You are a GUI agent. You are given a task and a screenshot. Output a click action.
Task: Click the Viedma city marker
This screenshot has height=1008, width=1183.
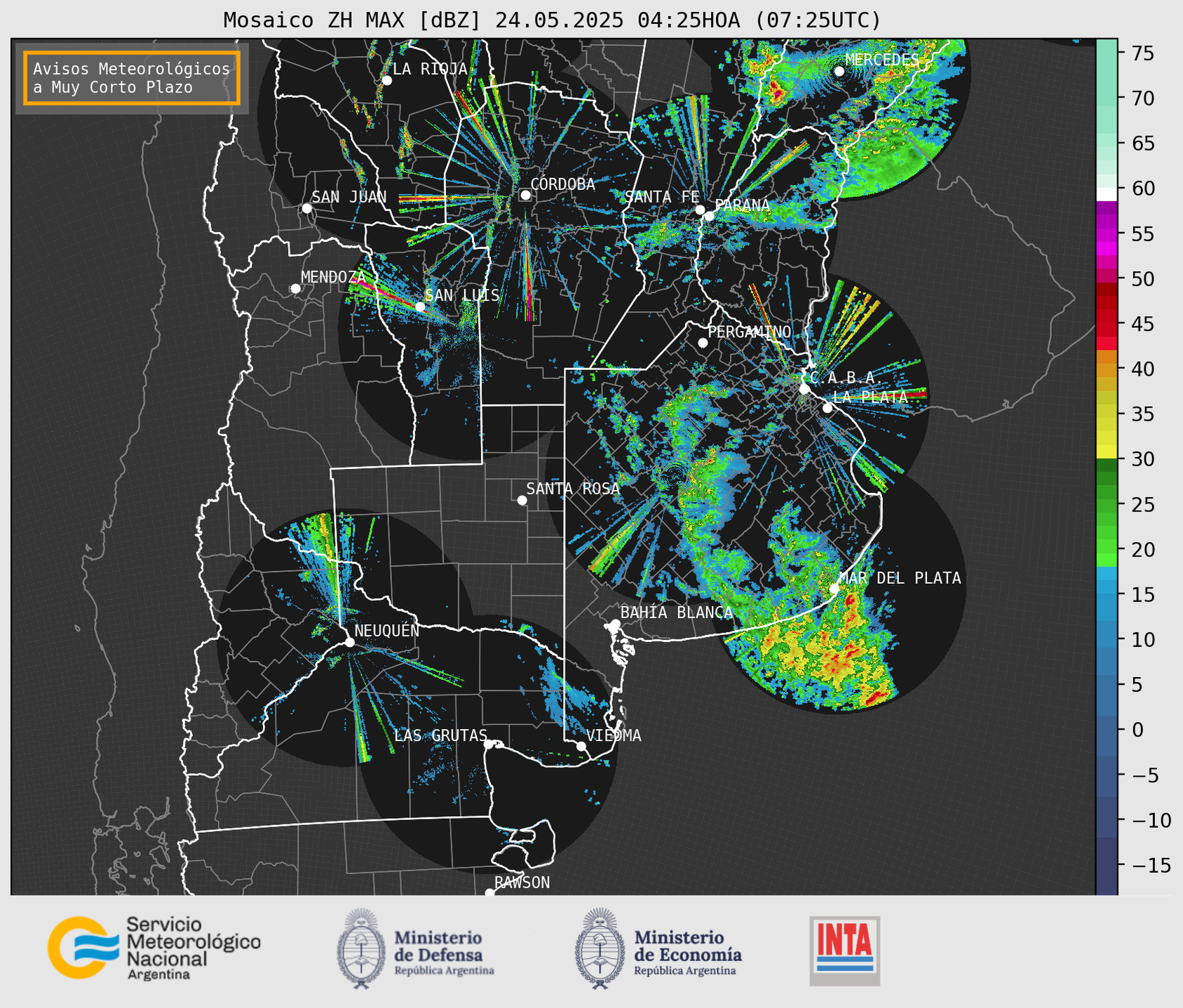[x=581, y=746]
